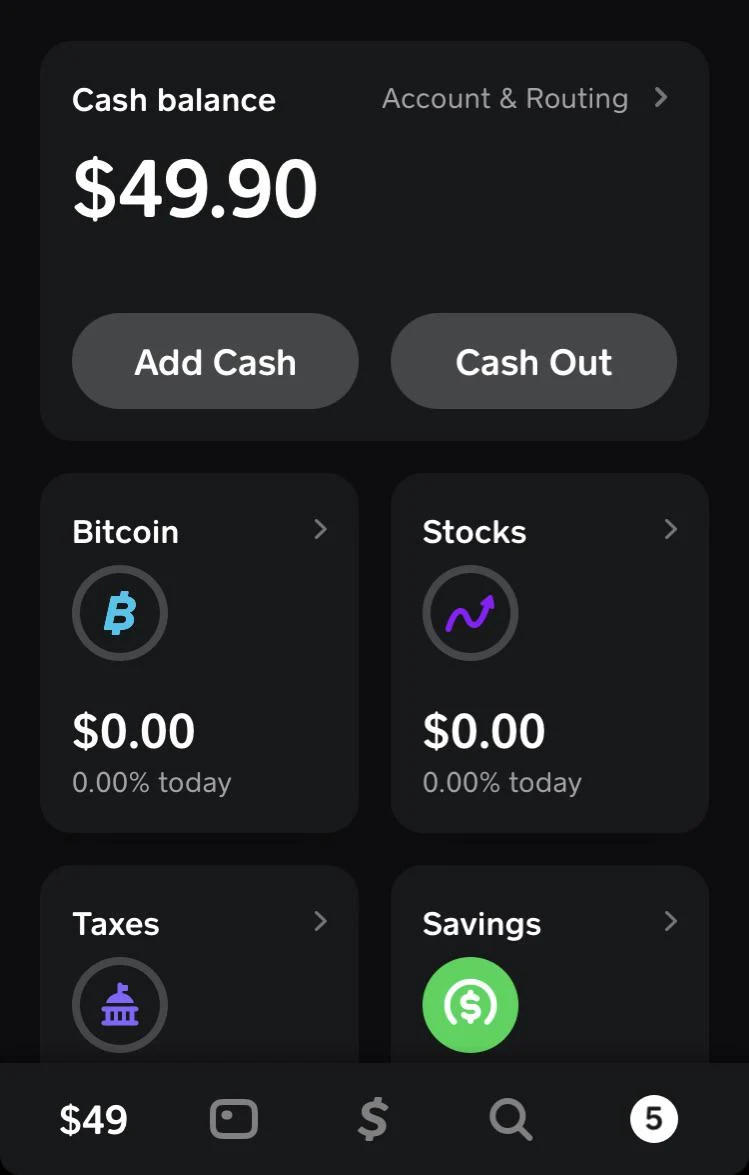Select the Bitcoin $0.00 balance amount
749x1175 pixels.
[134, 732]
